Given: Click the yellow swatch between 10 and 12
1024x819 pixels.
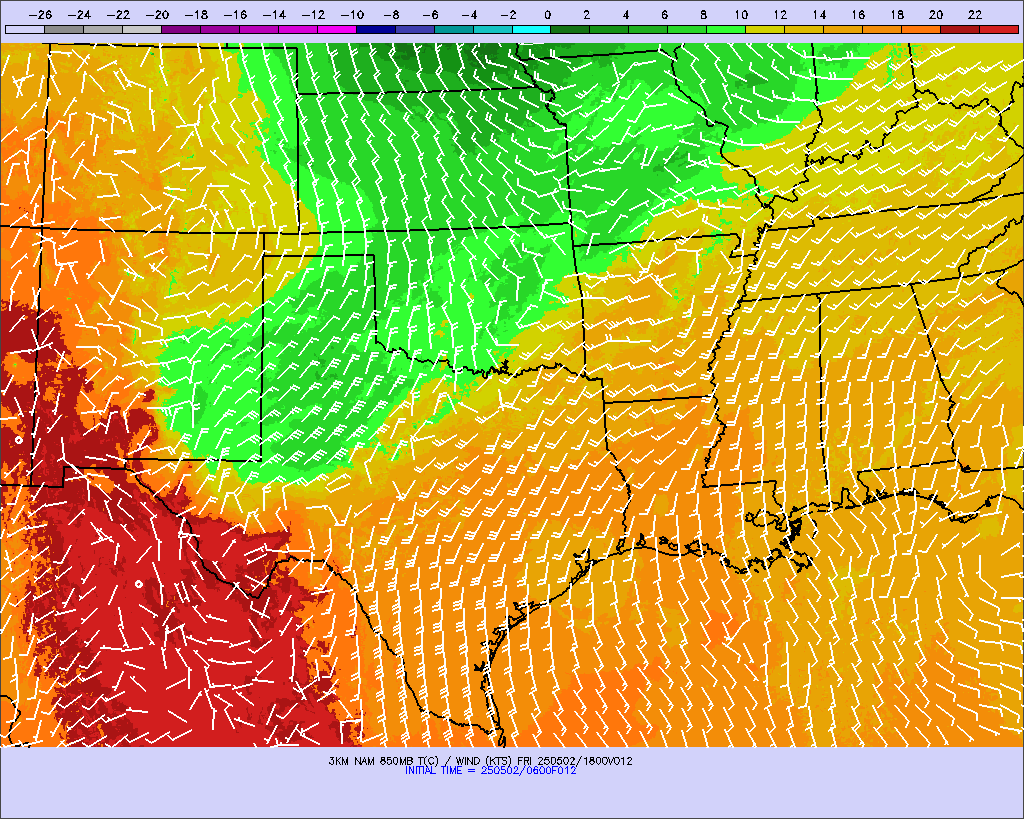Looking at the screenshot, I should (x=765, y=29).
